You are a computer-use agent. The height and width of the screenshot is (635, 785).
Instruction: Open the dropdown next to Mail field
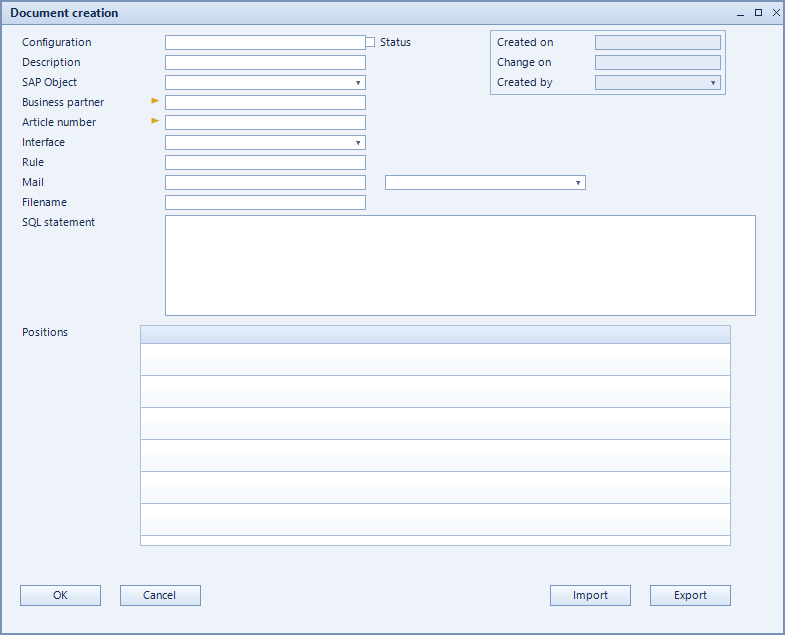(578, 183)
